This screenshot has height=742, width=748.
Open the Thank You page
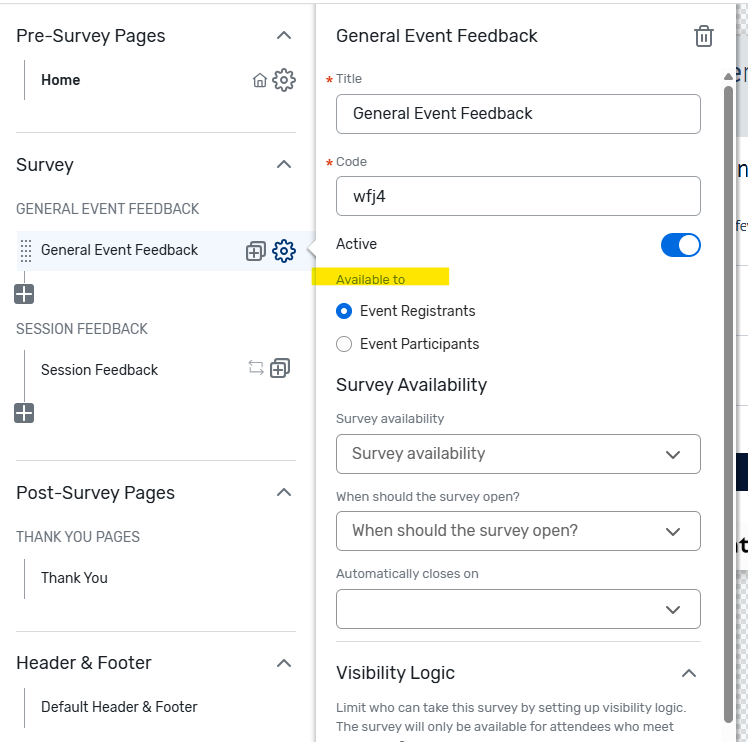(74, 578)
